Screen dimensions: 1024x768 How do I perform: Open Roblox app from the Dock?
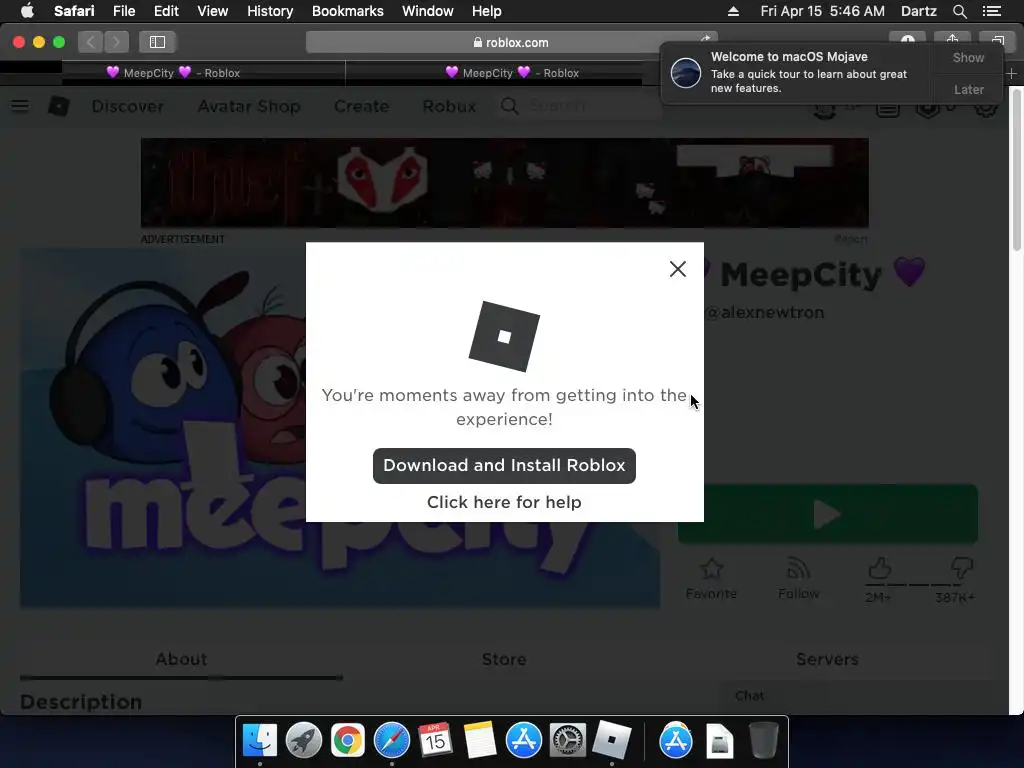point(611,741)
